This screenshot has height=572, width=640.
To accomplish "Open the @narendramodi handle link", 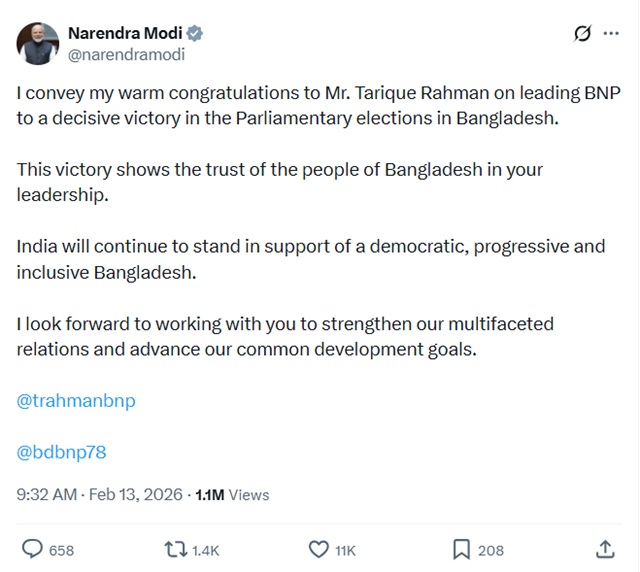I will pyautogui.click(x=126, y=55).
